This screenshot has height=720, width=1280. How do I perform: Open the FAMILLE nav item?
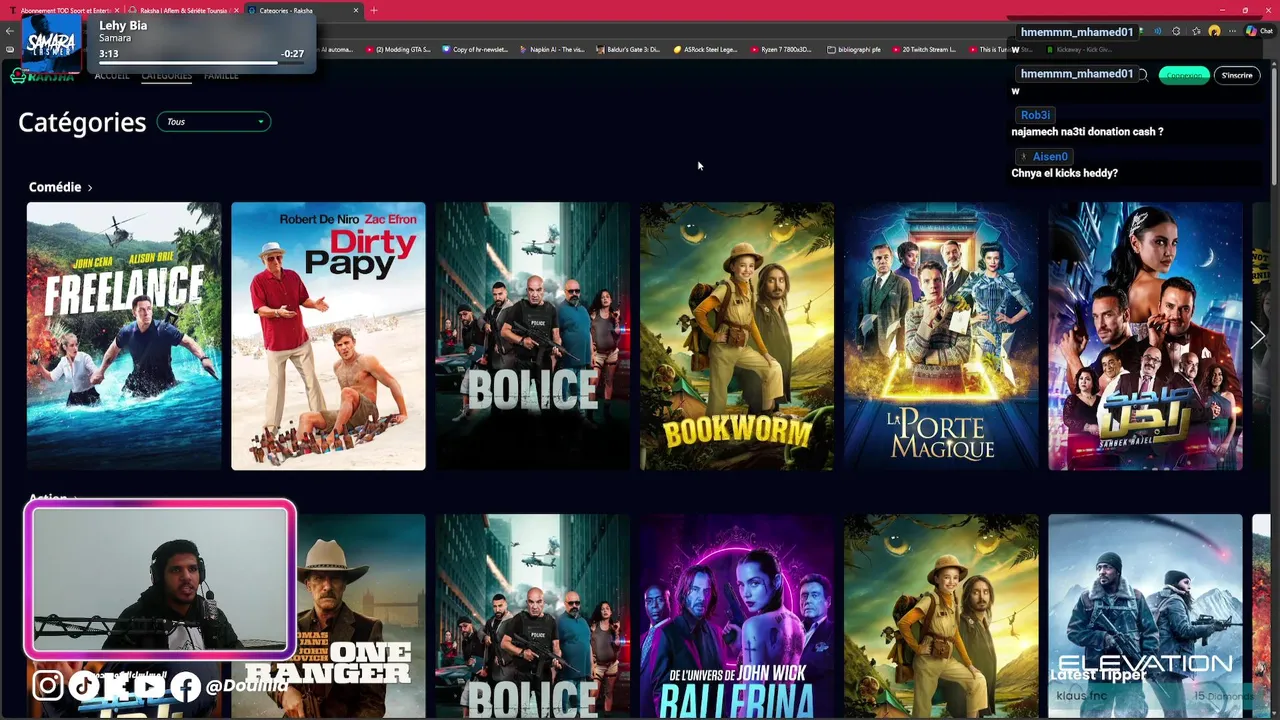coord(221,75)
